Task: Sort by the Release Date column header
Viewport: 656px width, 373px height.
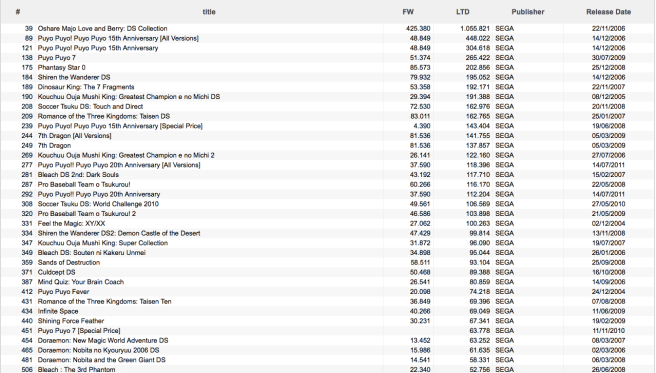Action: [x=608, y=12]
